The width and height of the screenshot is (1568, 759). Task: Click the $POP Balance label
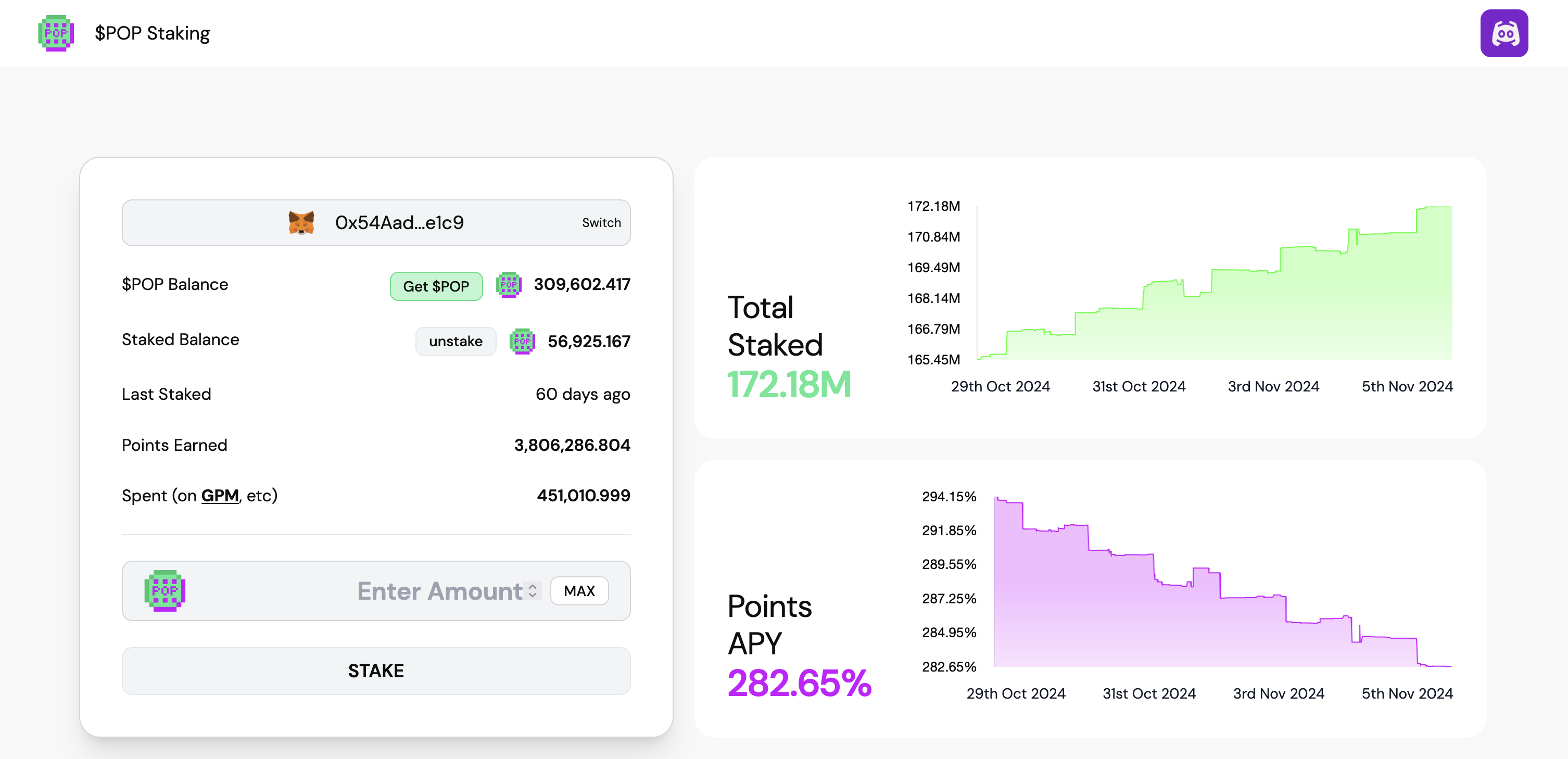[x=175, y=284]
